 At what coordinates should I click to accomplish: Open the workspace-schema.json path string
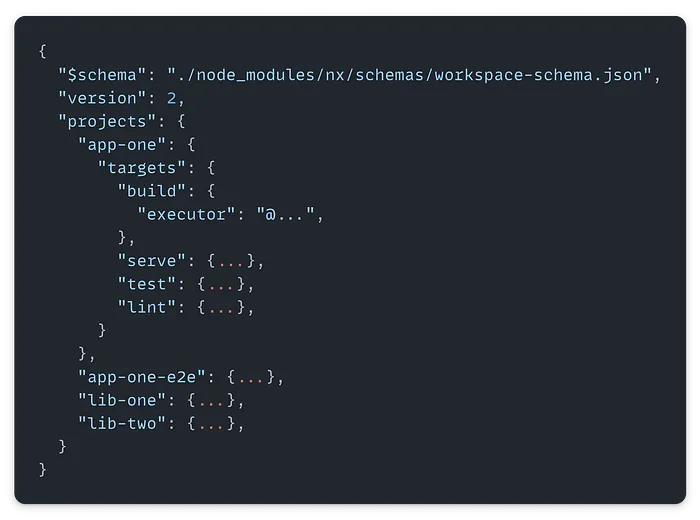409,75
